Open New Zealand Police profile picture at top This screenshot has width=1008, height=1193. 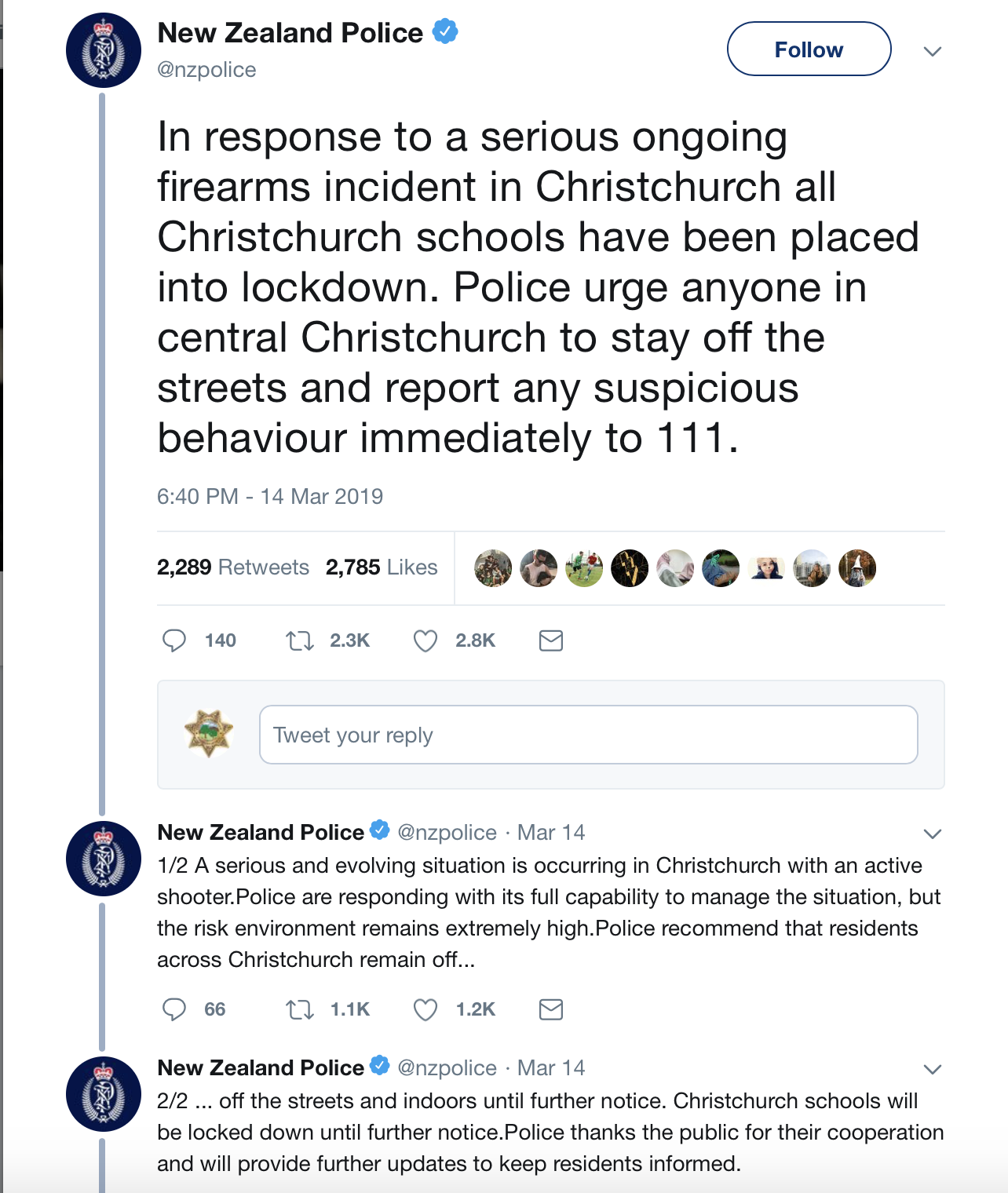104,50
